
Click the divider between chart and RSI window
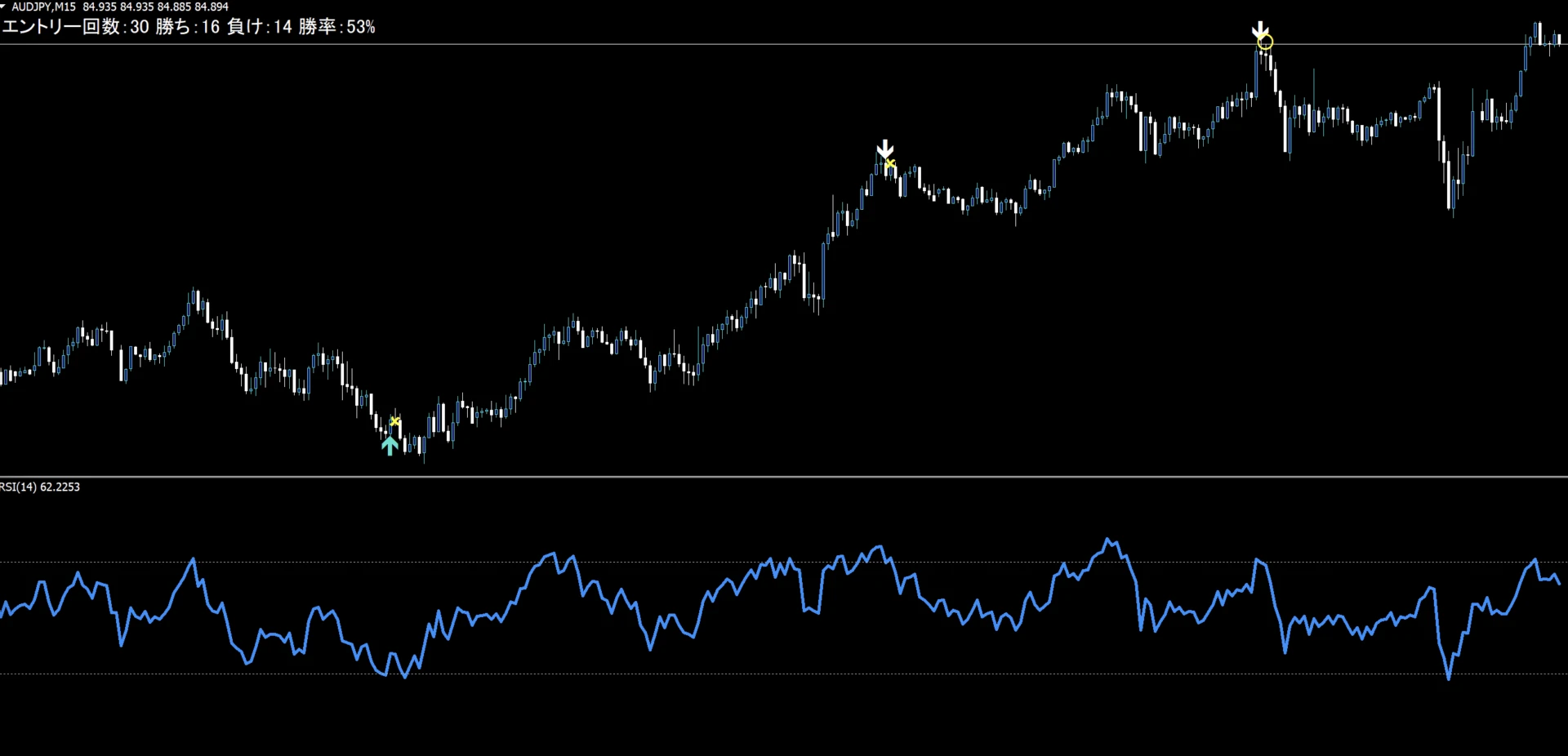[x=784, y=477]
